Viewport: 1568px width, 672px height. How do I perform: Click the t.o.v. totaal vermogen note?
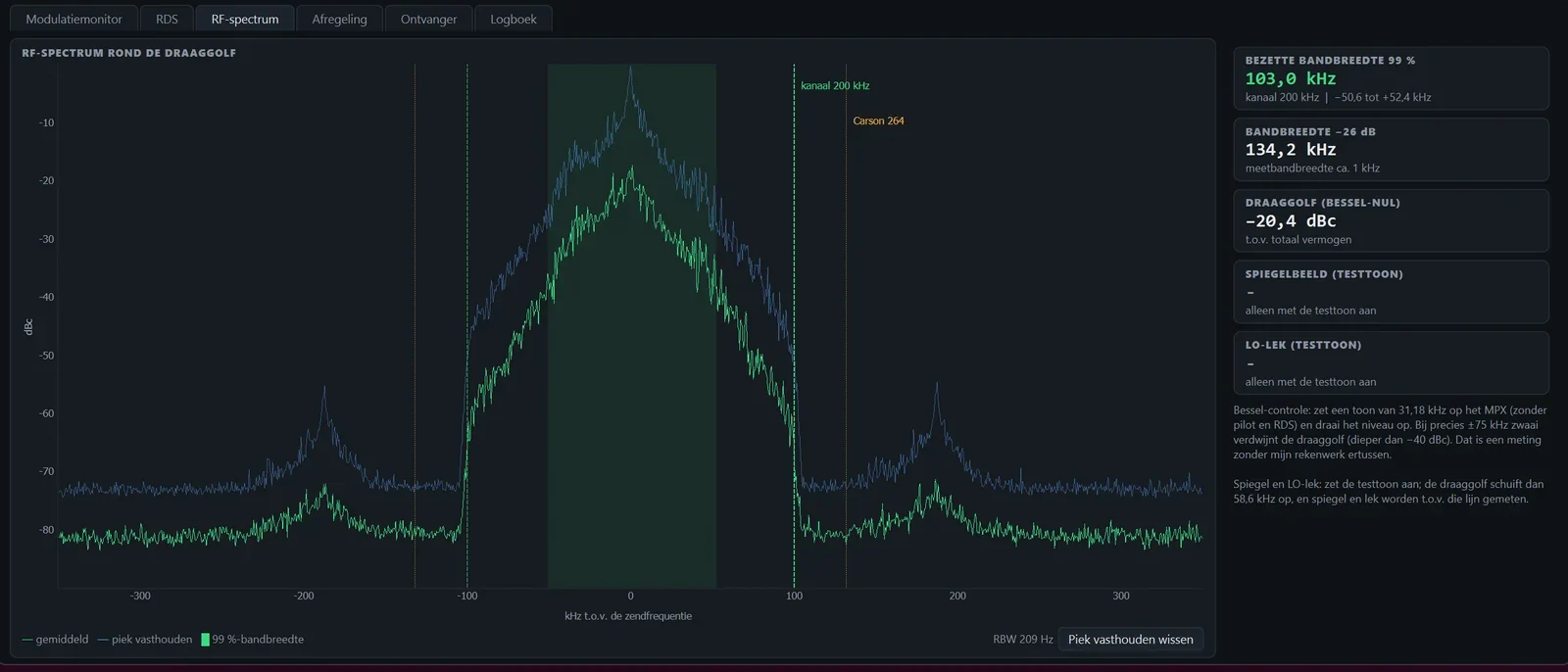click(1298, 240)
